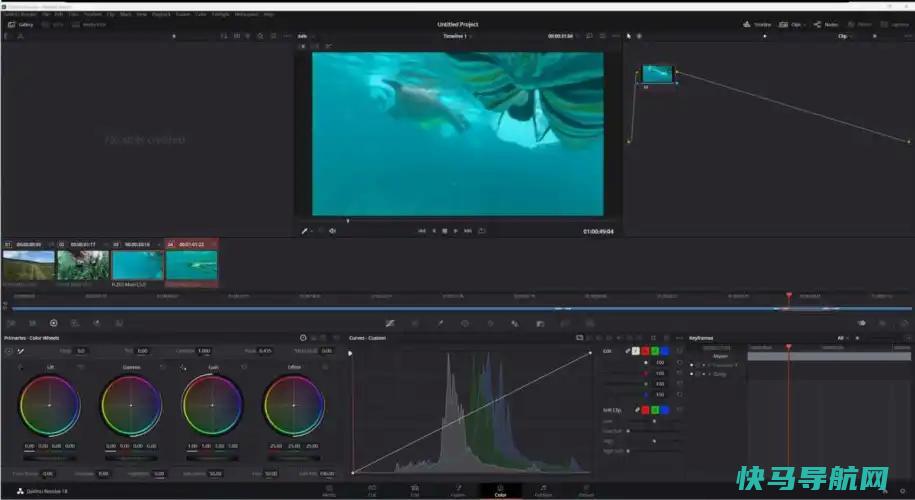The height and width of the screenshot is (500, 915).
Task: Select clip 03 thumbnail in timeline
Action: click(138, 266)
